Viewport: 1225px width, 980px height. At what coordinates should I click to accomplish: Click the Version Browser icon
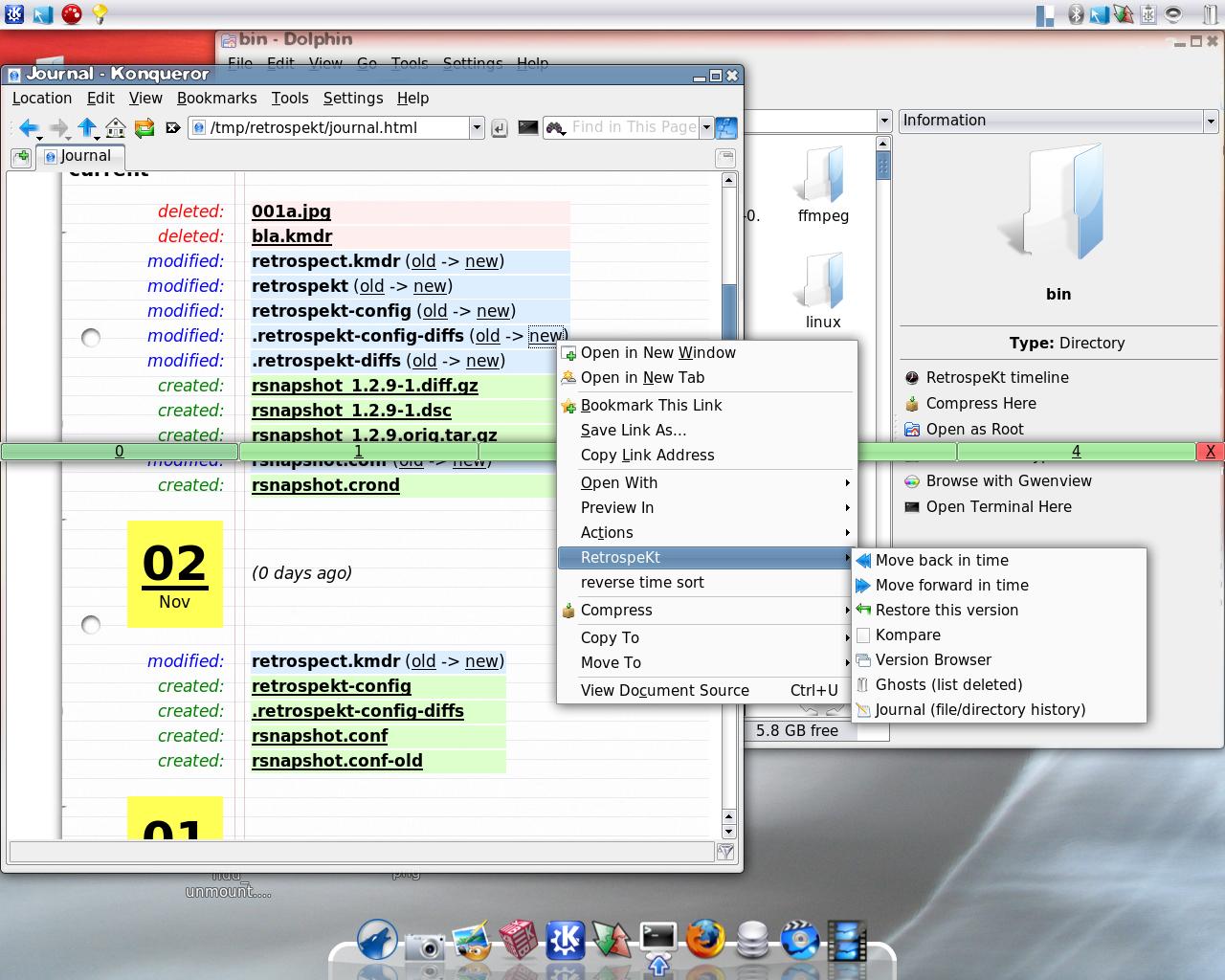click(x=863, y=660)
